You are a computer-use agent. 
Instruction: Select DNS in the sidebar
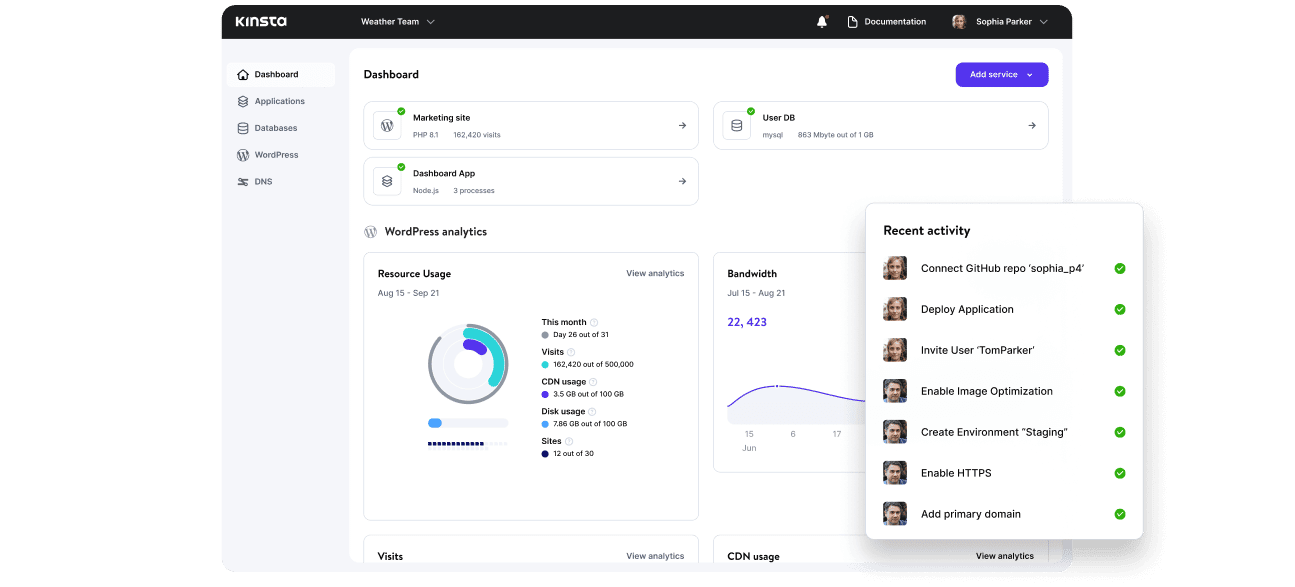263,182
